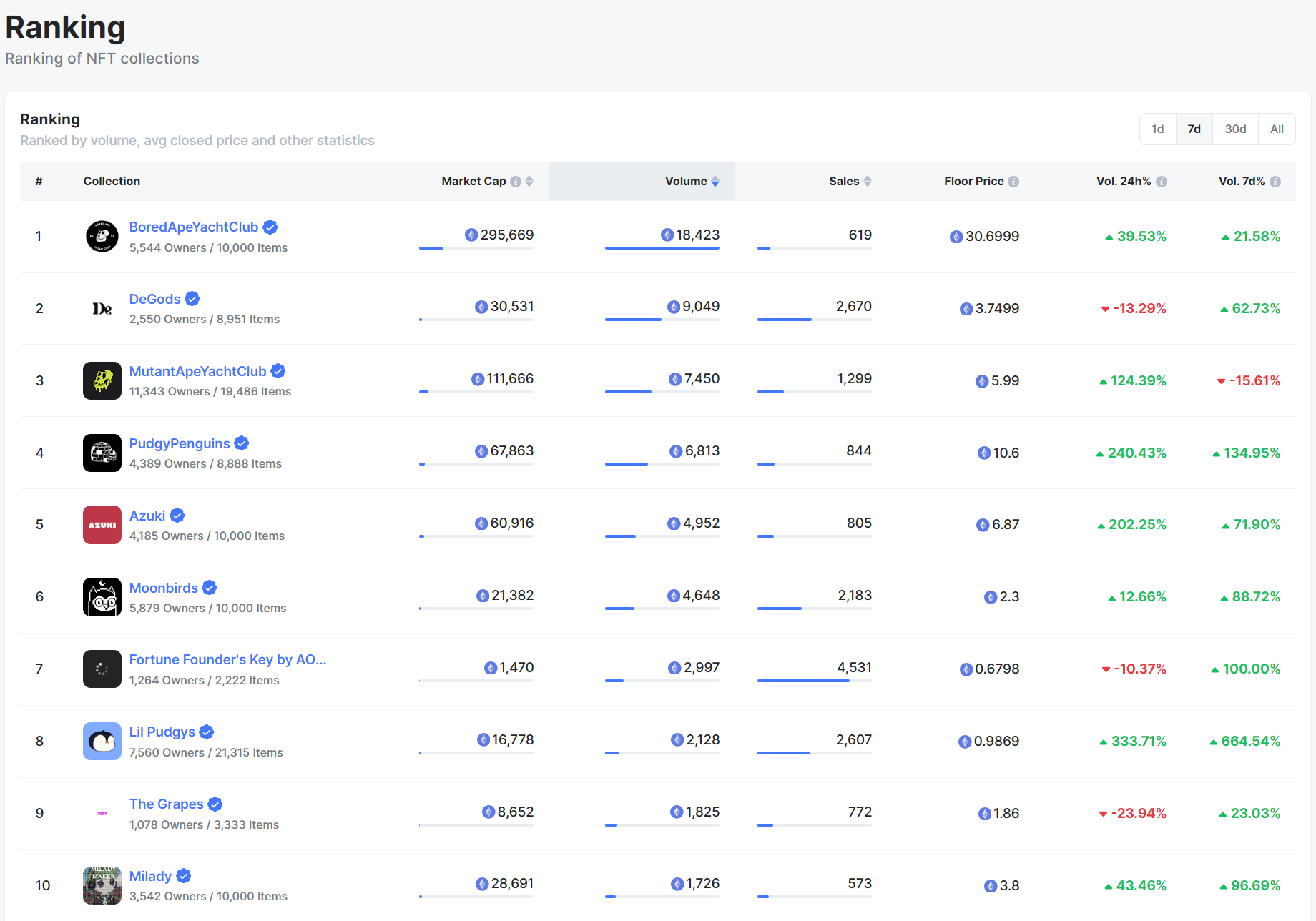Sort rankings by Sales arrows
1316x921 pixels.
point(868,182)
